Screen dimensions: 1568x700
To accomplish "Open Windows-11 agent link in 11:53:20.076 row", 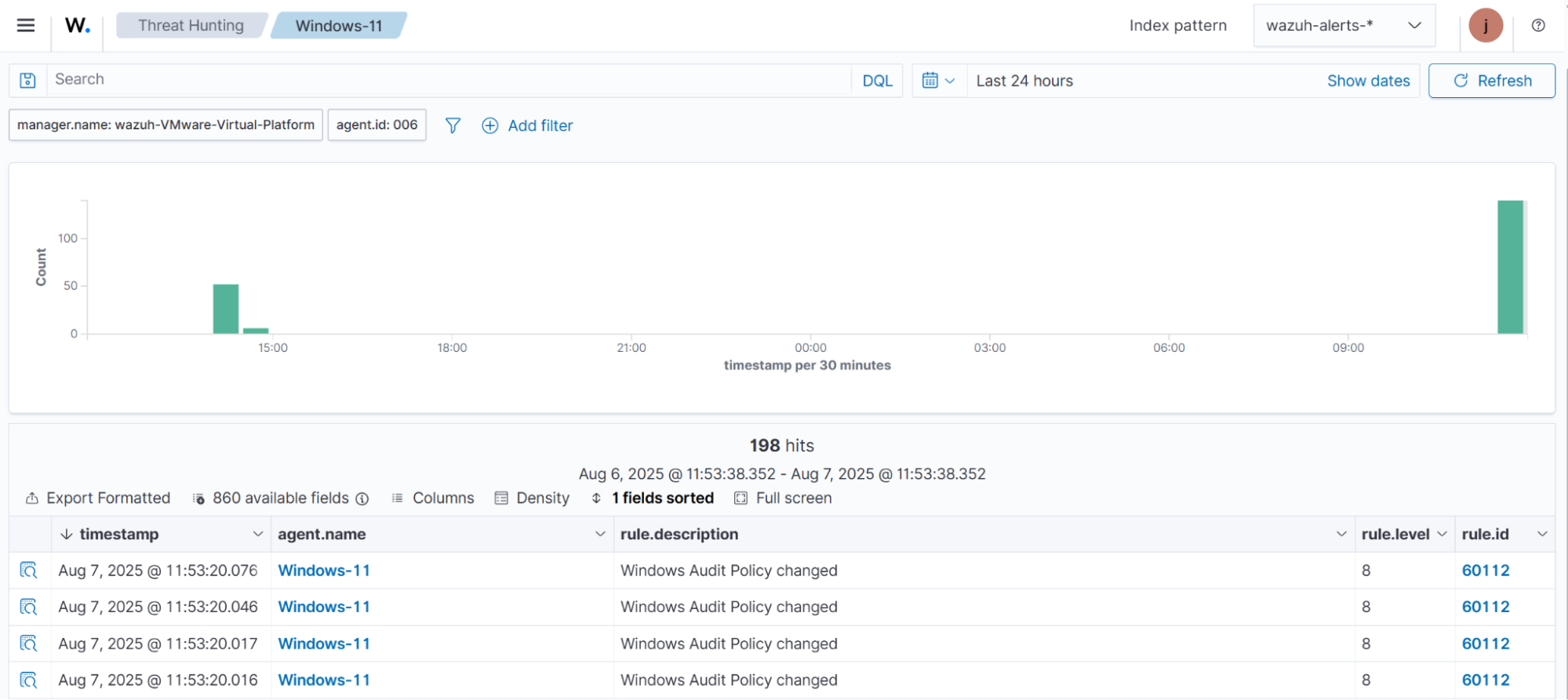I will [324, 571].
